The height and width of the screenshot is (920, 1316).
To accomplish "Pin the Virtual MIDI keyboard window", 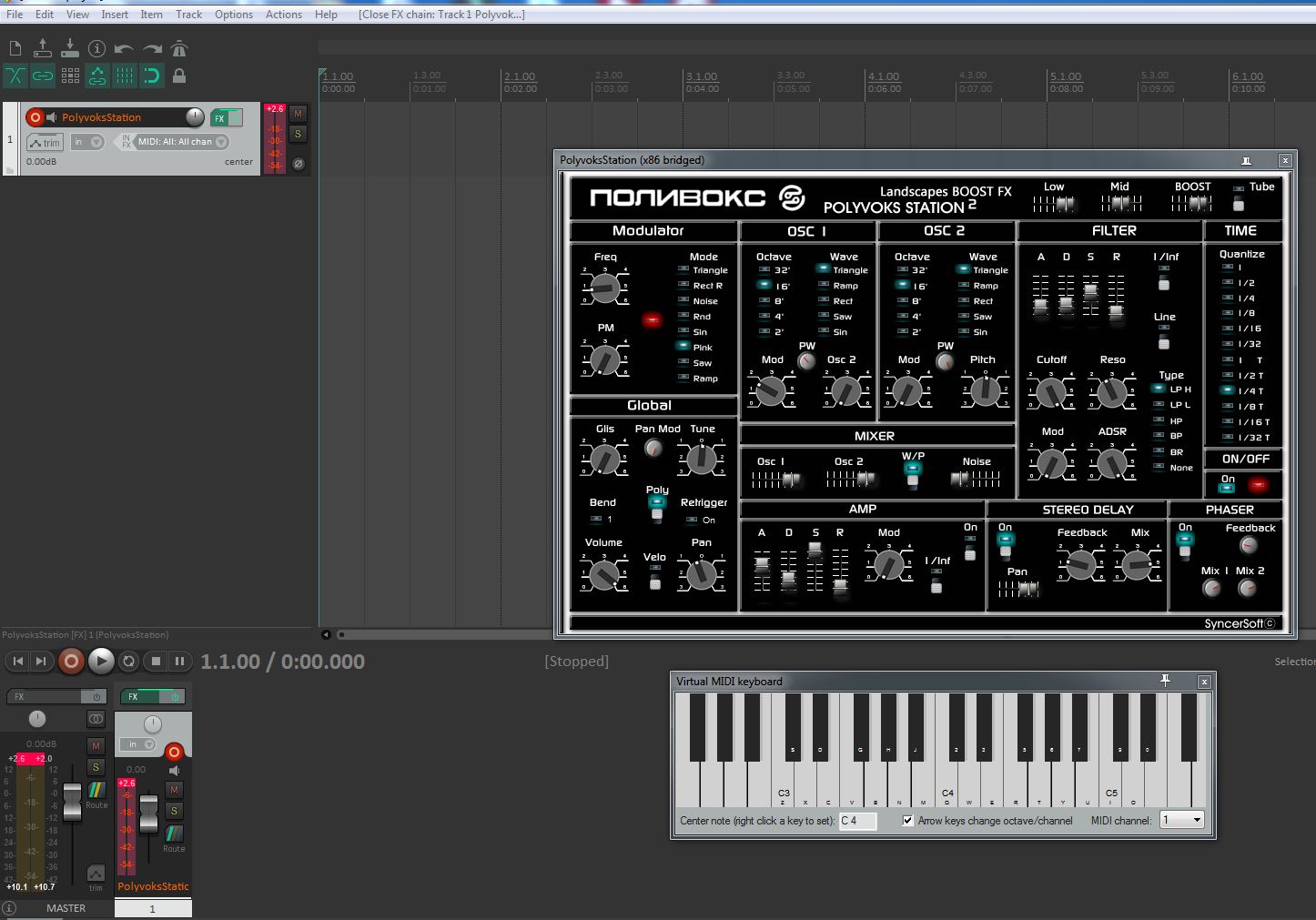I will click(x=1165, y=681).
